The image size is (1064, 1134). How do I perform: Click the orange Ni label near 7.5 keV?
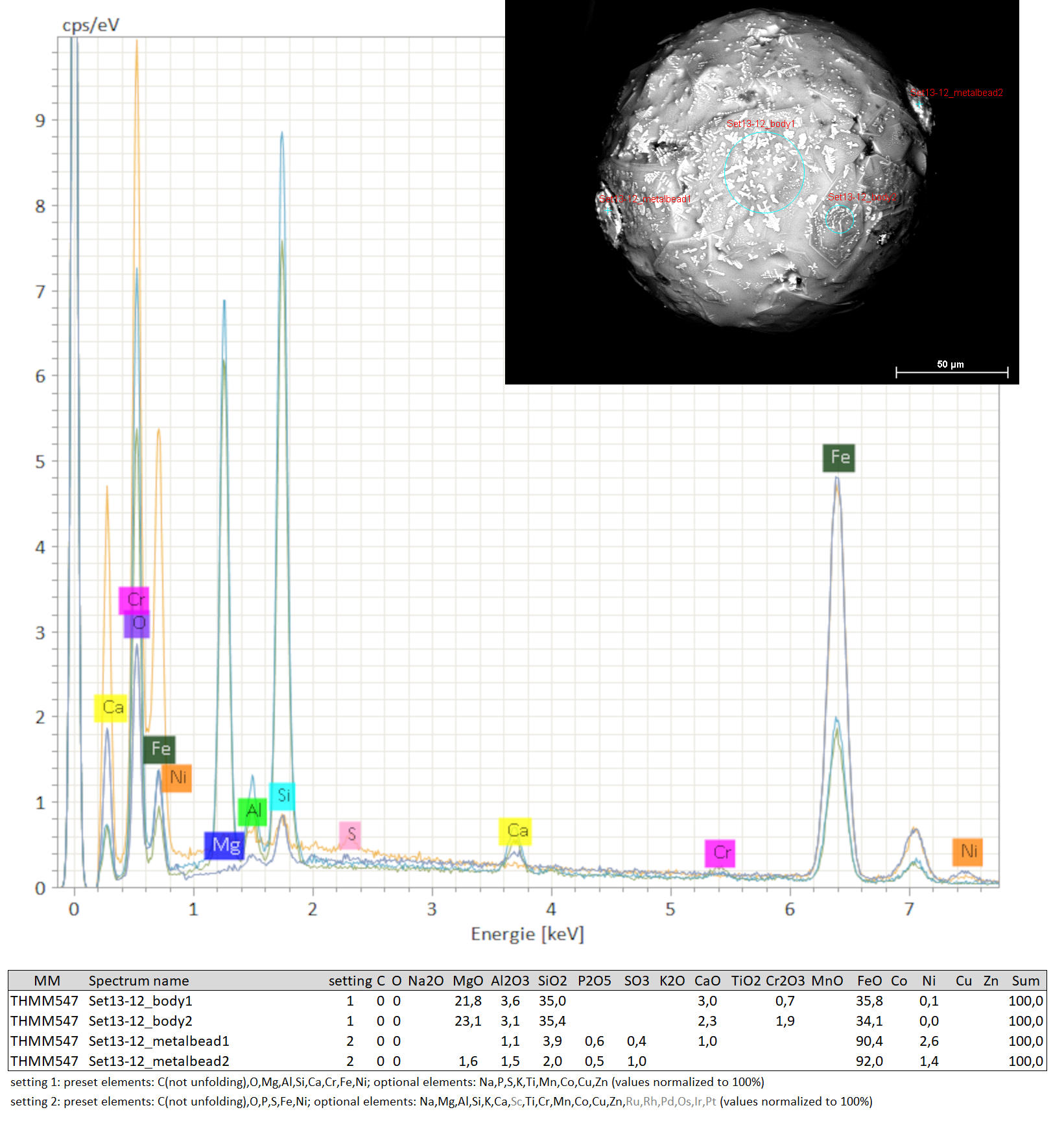click(x=967, y=851)
